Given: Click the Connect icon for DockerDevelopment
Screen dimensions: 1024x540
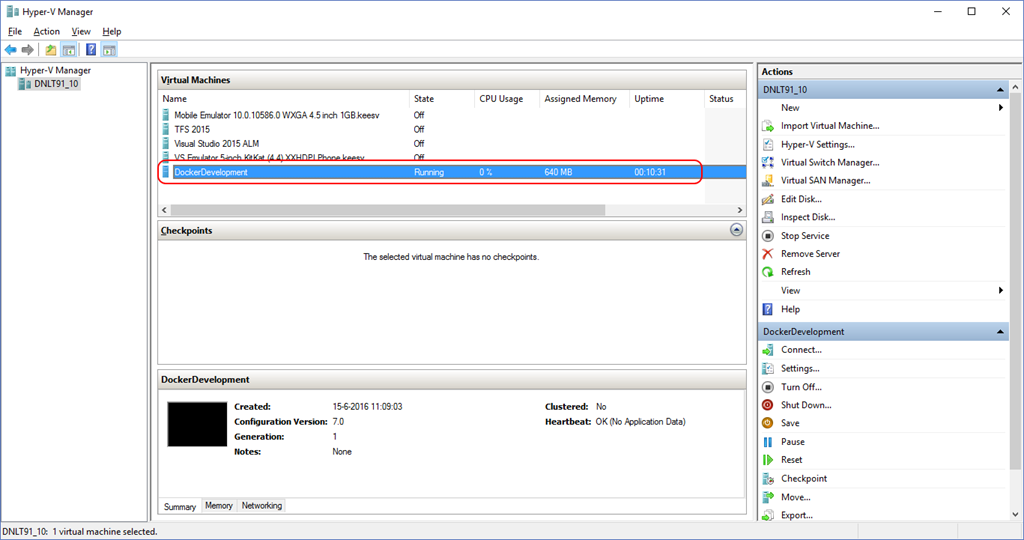Looking at the screenshot, I should click(x=768, y=350).
